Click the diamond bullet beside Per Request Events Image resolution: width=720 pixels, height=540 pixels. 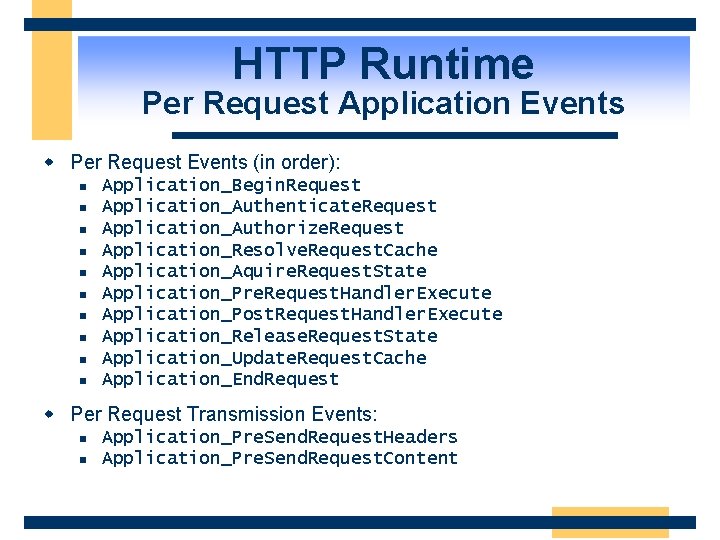coord(49,162)
